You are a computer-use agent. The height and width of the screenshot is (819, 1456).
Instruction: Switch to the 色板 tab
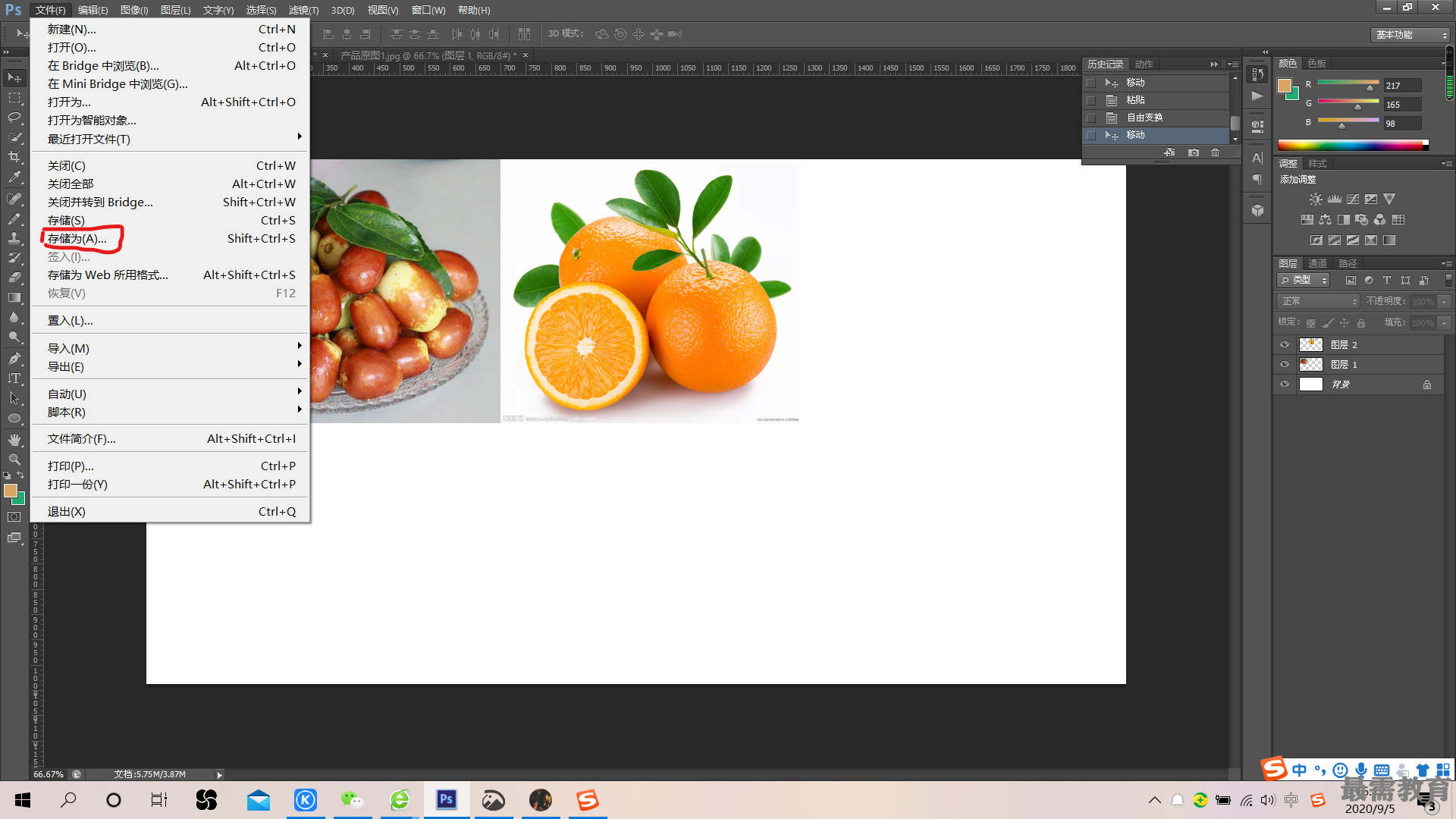tap(1317, 63)
